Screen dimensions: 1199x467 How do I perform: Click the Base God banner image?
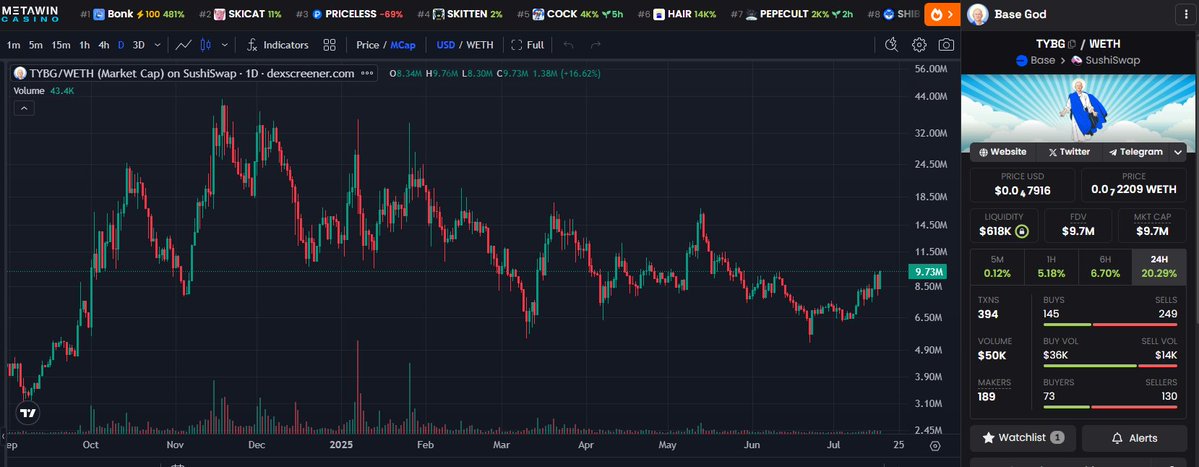pos(1080,108)
